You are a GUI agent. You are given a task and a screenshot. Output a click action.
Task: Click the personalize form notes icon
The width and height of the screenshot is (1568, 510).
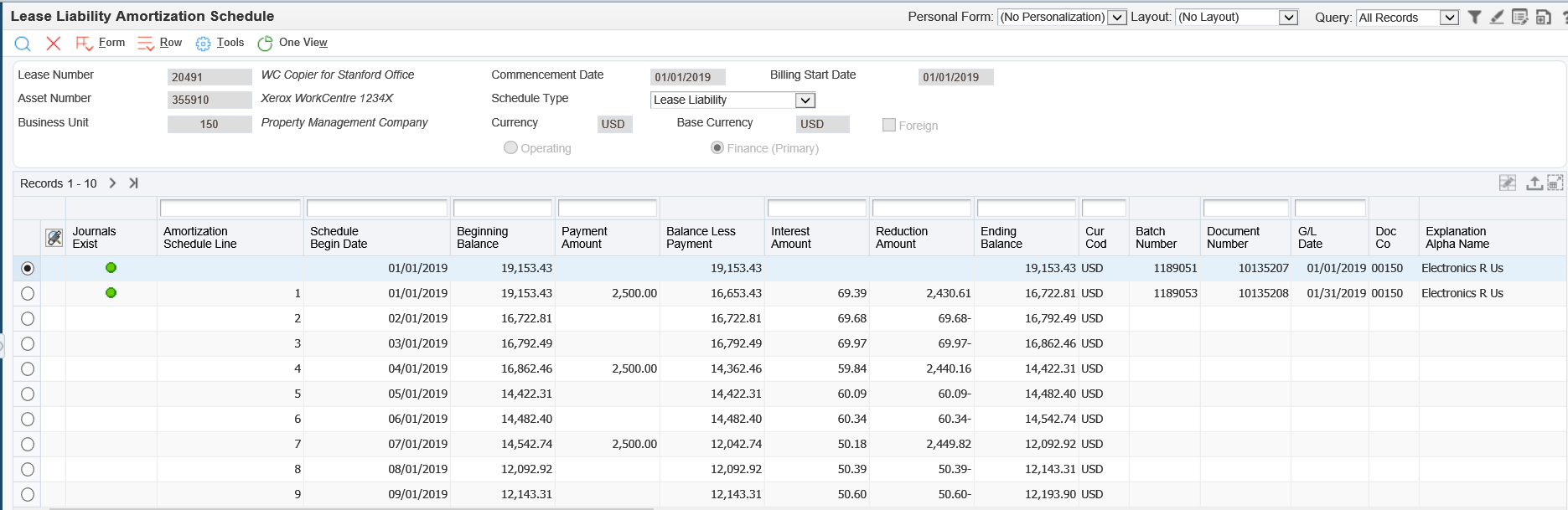click(x=1519, y=17)
